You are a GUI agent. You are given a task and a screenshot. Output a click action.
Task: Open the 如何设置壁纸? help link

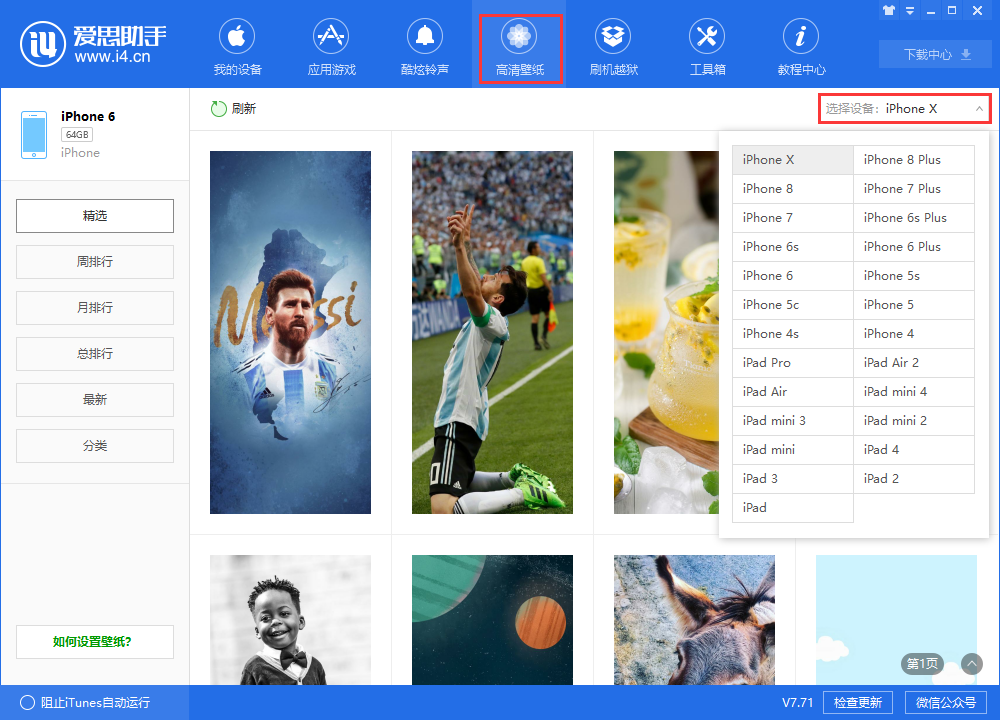(95, 642)
